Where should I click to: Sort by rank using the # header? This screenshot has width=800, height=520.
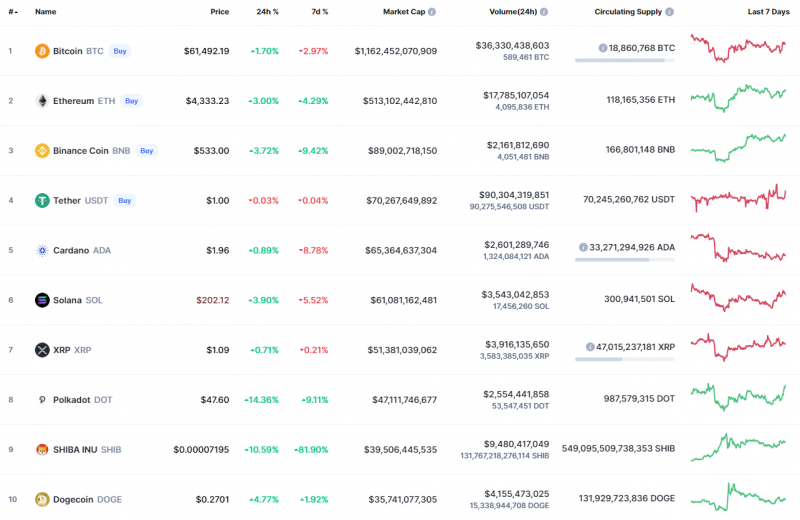coord(13,12)
